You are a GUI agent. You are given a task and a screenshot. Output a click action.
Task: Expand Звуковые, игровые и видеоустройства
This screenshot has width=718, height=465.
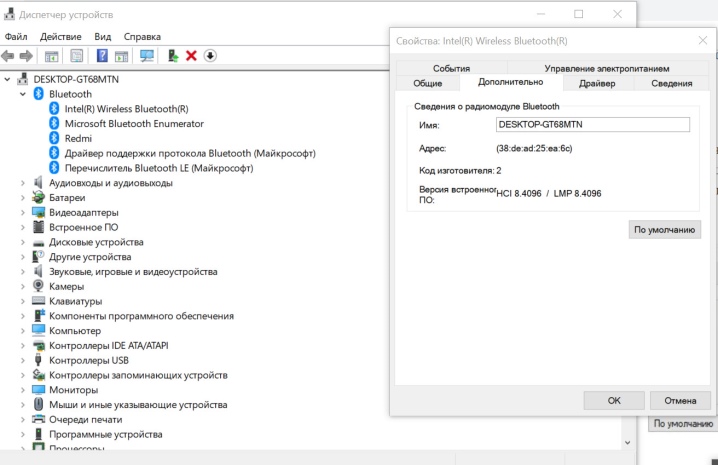pyautogui.click(x=22, y=272)
